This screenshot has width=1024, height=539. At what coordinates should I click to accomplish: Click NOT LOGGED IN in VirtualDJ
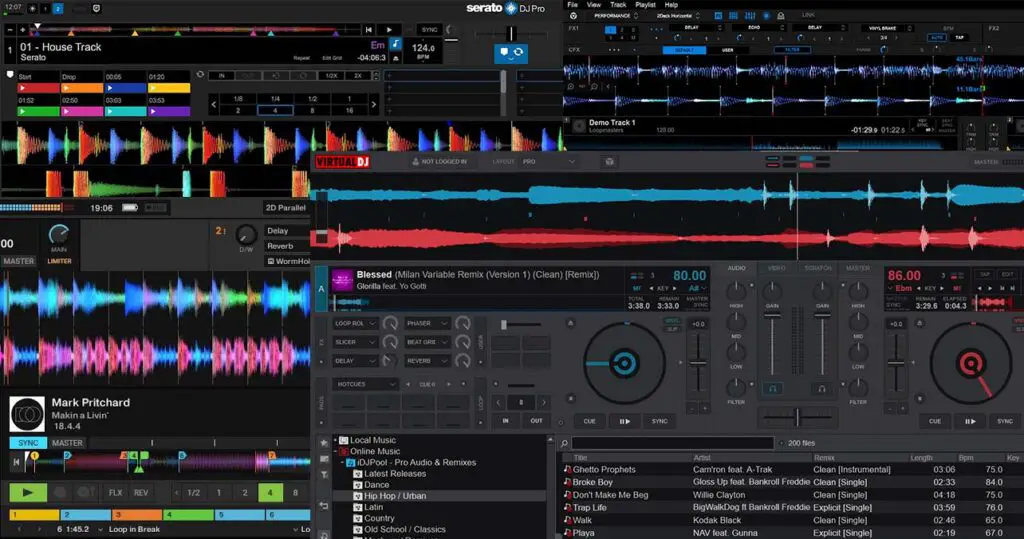[439, 161]
